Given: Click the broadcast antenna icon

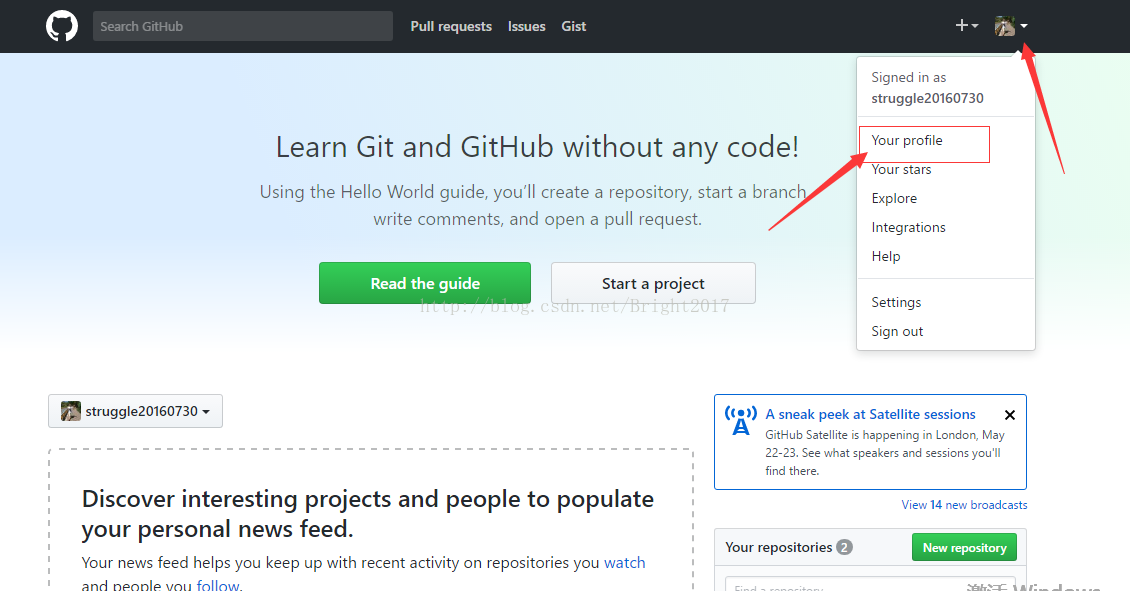Looking at the screenshot, I should pos(741,421).
